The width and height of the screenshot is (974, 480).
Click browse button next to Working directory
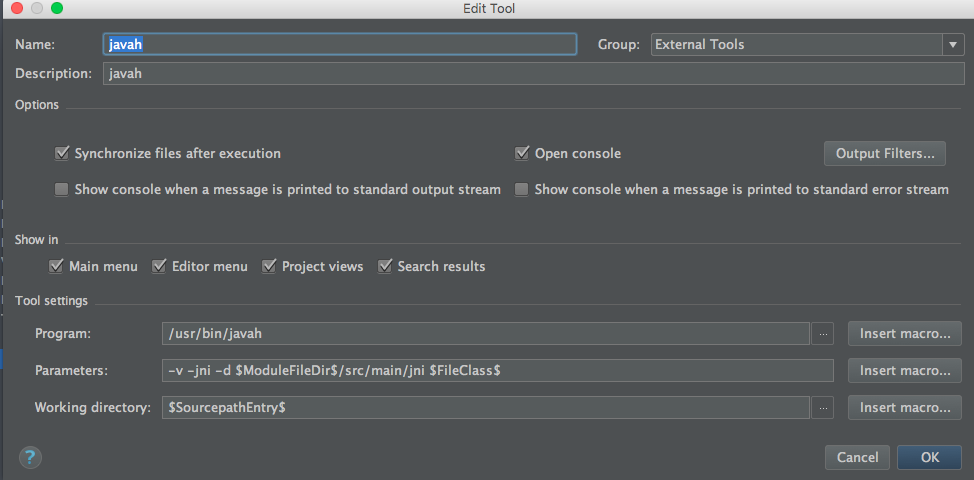(x=823, y=408)
